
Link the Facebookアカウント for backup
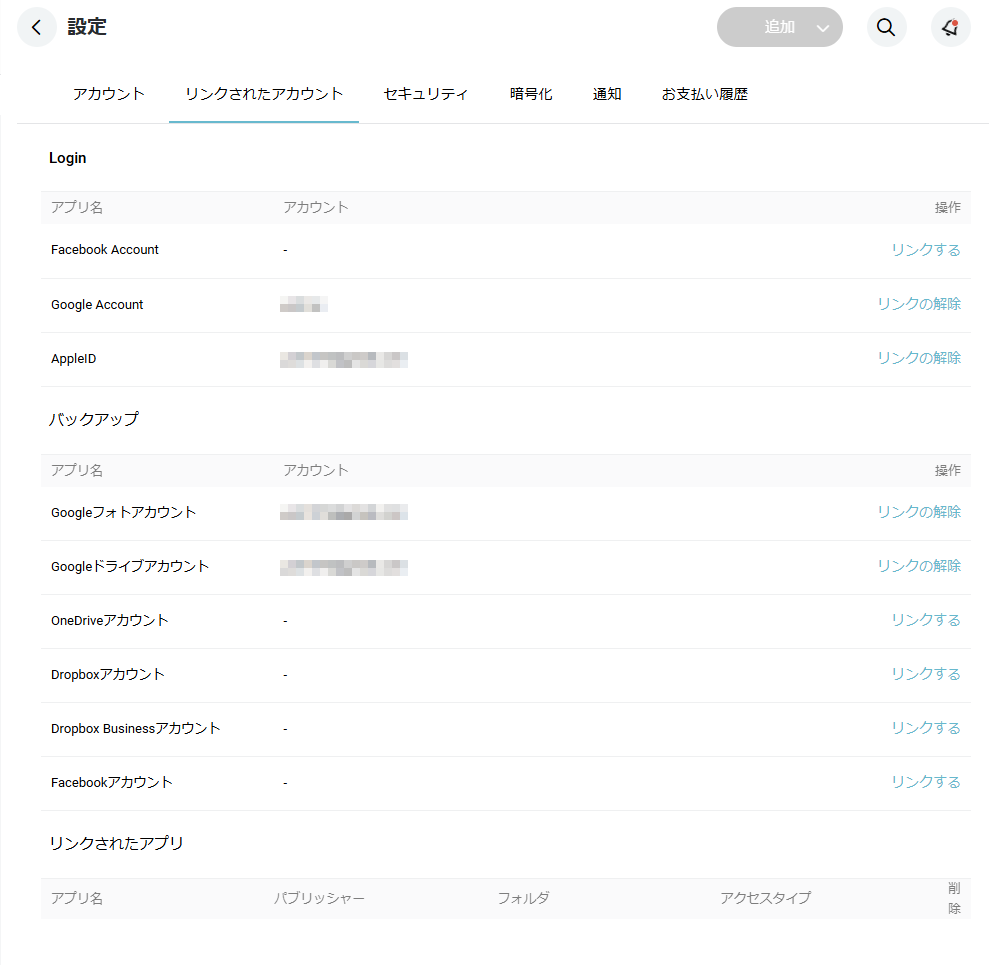tap(925, 782)
